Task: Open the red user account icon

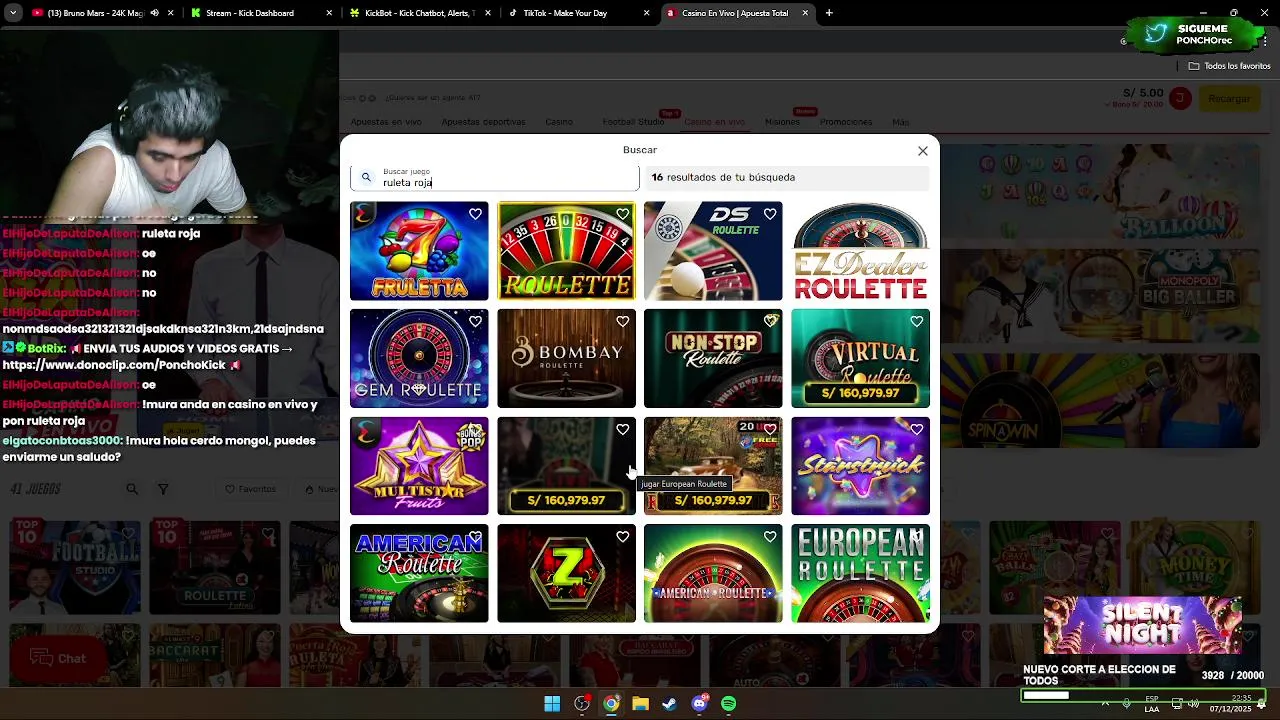Action: [x=1181, y=98]
